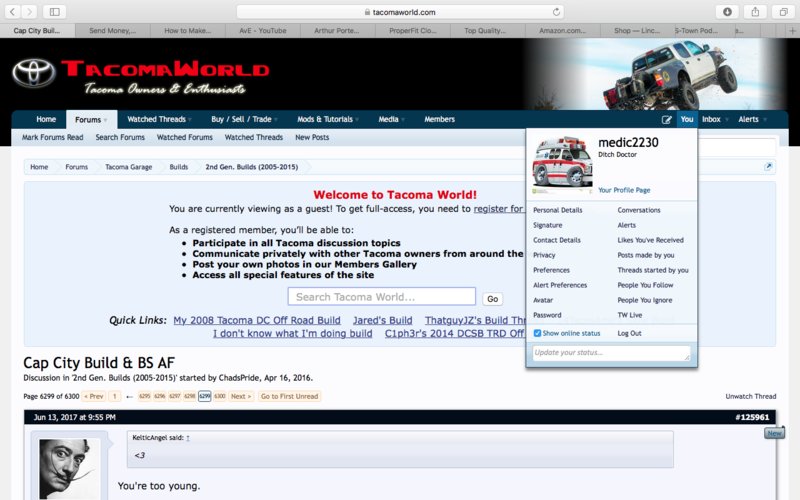
Task: Click the Go search button
Action: [x=492, y=299]
